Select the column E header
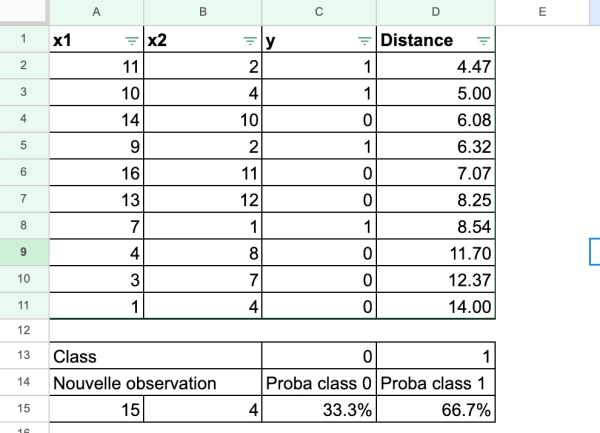Image resolution: width=600 pixels, height=433 pixels. [541, 13]
